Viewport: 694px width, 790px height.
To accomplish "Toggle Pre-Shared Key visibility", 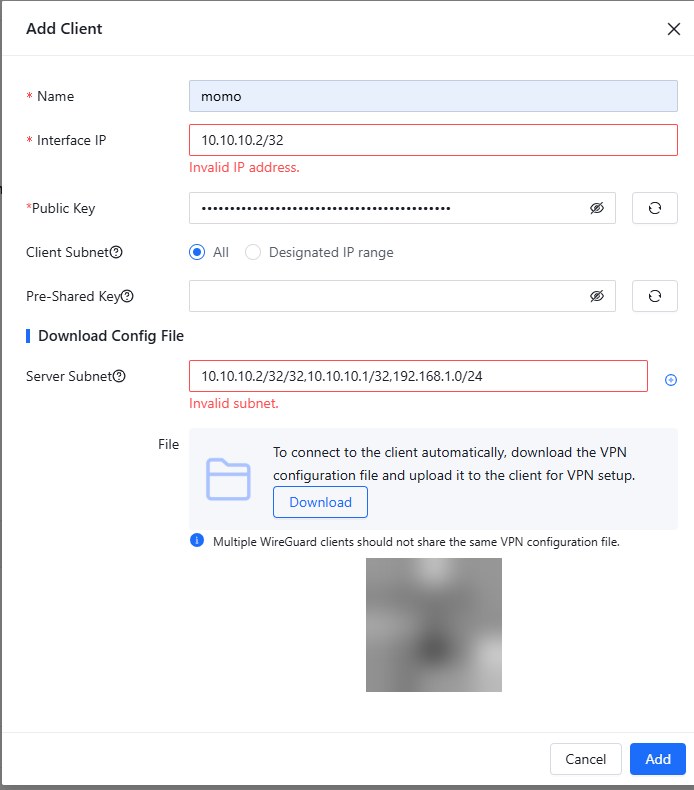I will (597, 296).
